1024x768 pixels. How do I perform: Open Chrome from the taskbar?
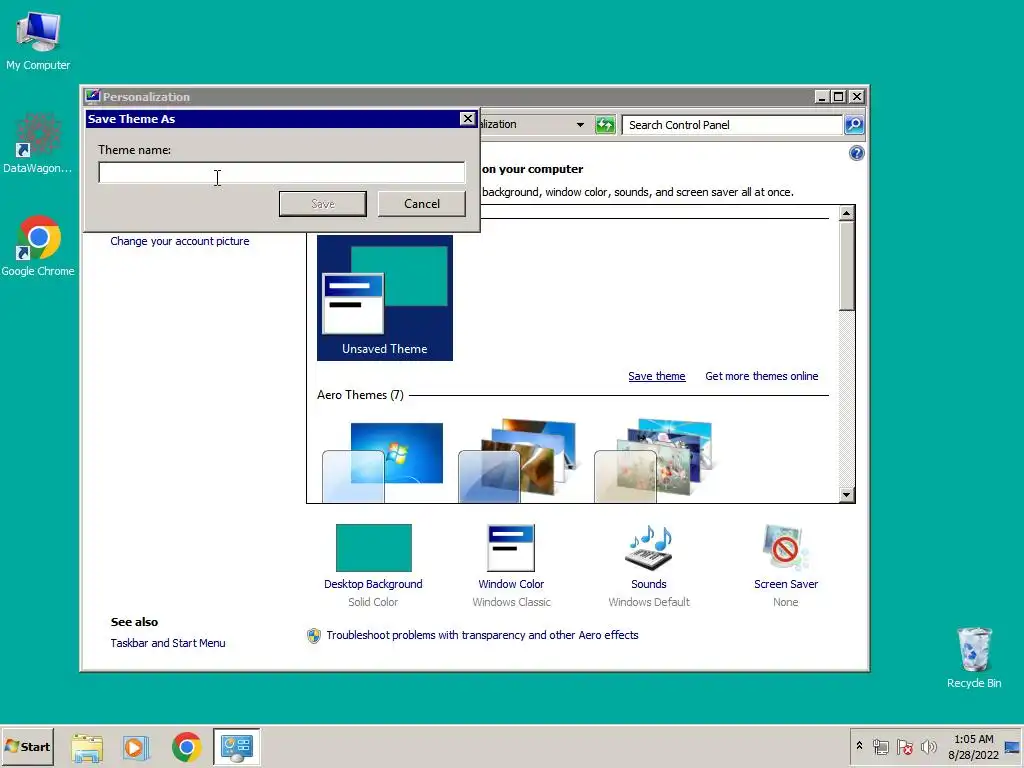(x=186, y=747)
